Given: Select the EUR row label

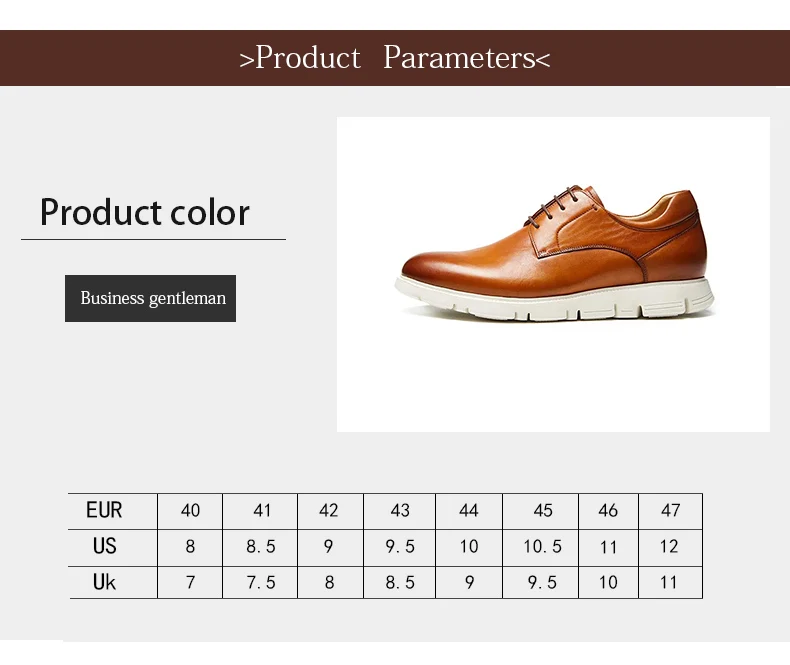Looking at the screenshot, I should point(104,511).
